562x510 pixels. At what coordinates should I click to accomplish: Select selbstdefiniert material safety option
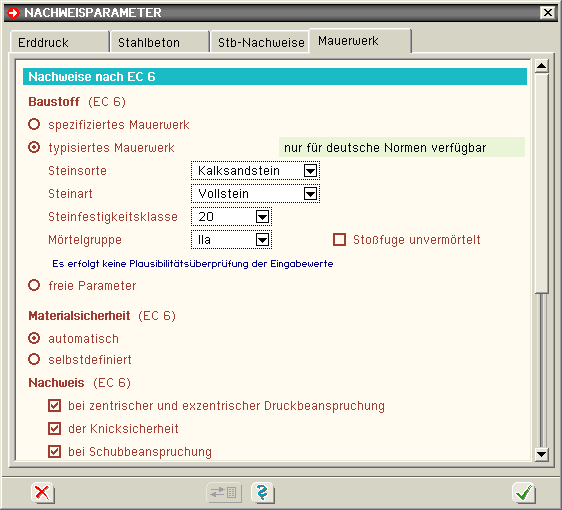(x=34, y=359)
